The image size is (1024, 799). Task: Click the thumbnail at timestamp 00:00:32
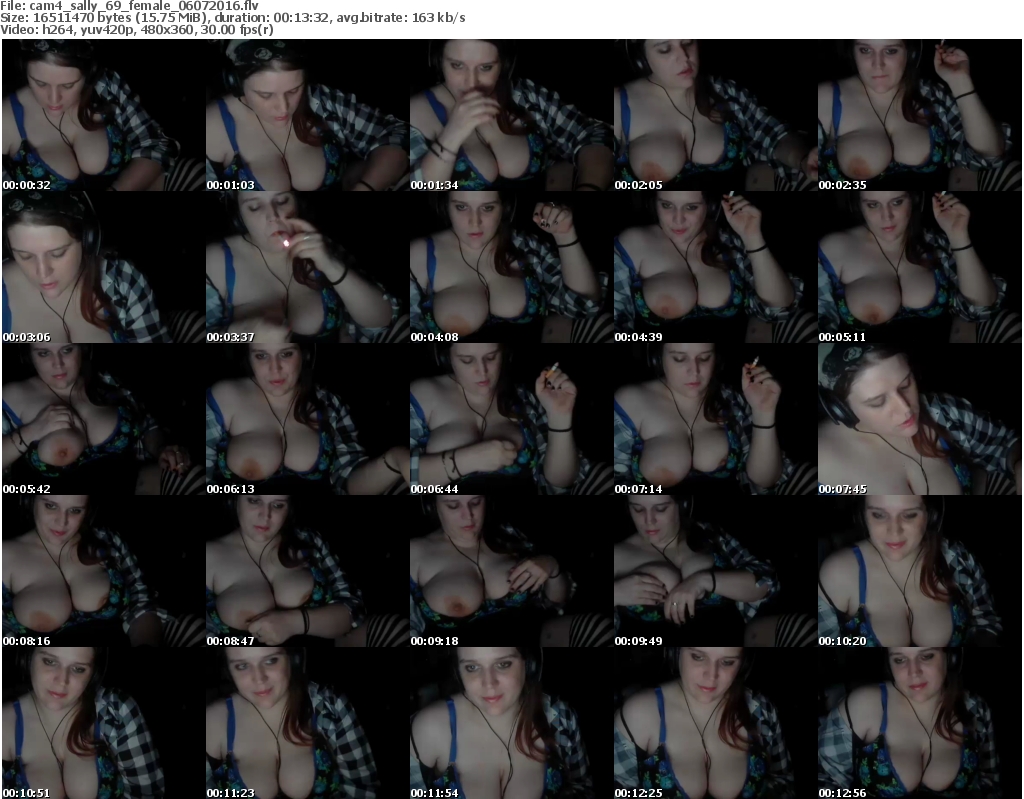click(x=103, y=115)
